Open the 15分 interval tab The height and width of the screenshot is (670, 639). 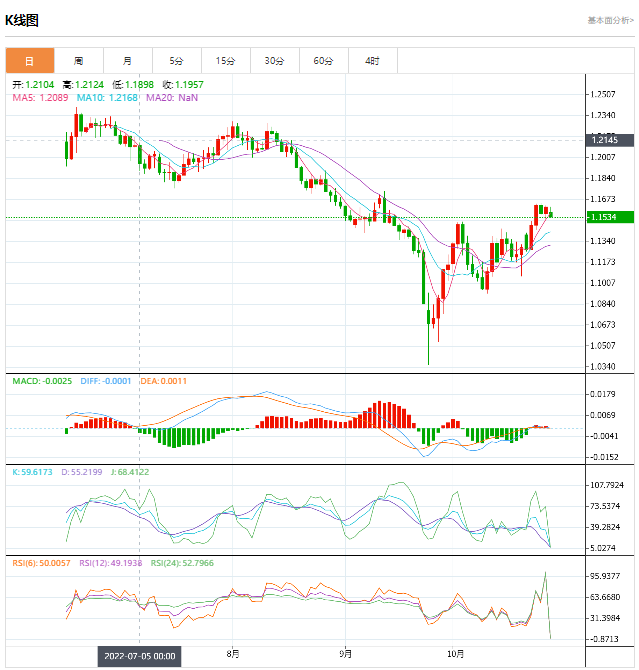click(226, 61)
